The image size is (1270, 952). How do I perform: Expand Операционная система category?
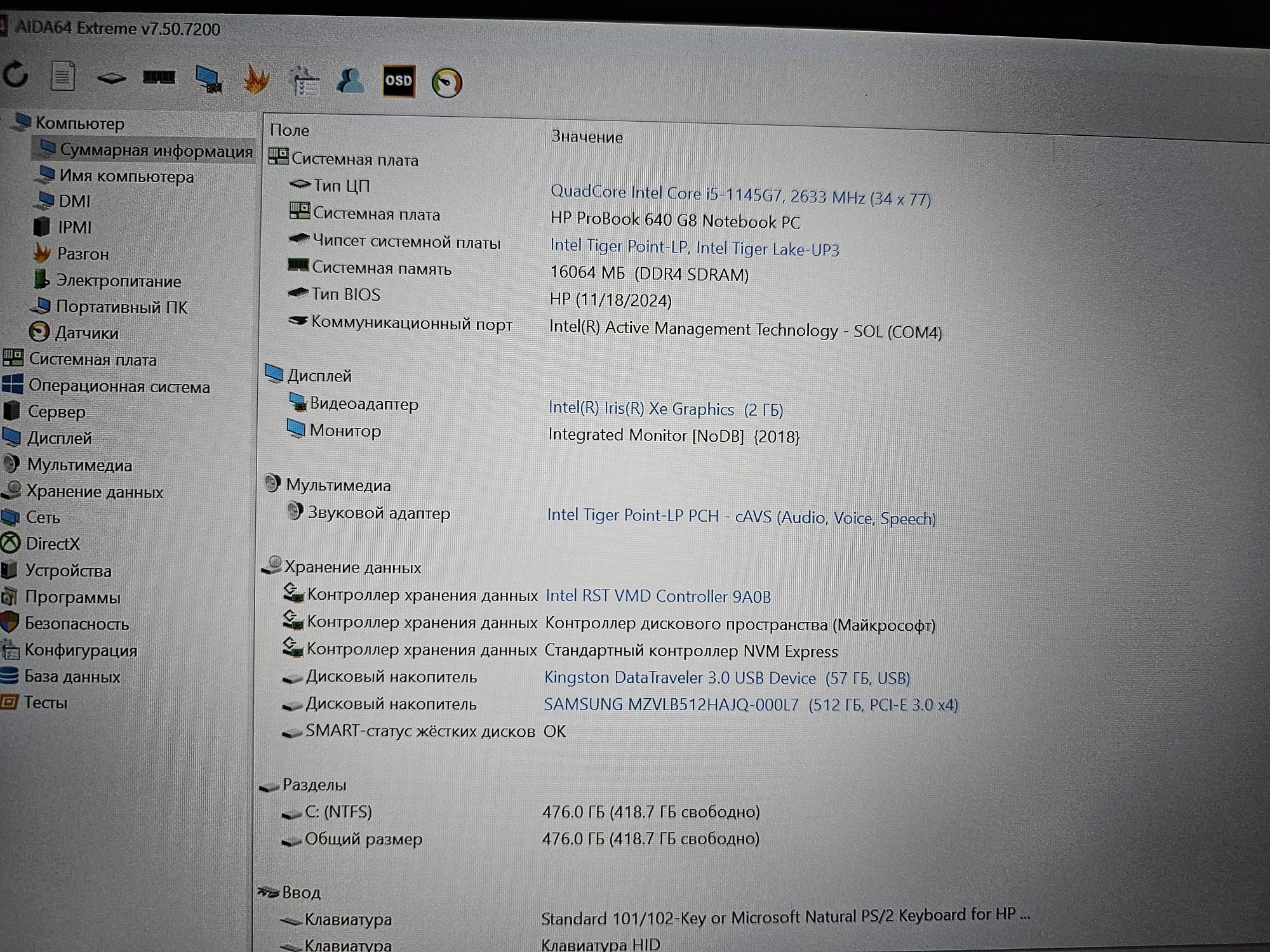[x=119, y=387]
